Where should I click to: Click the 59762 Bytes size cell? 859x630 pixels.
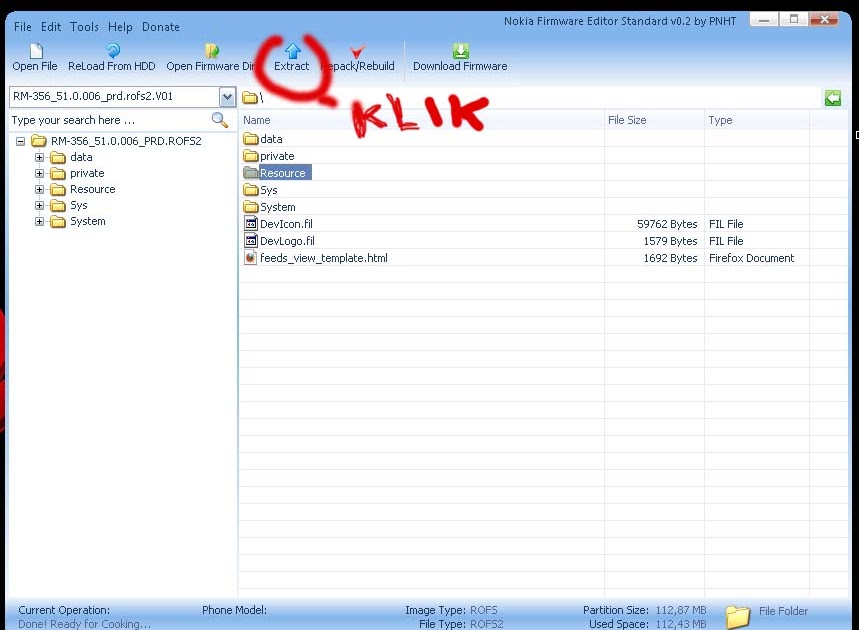[667, 224]
